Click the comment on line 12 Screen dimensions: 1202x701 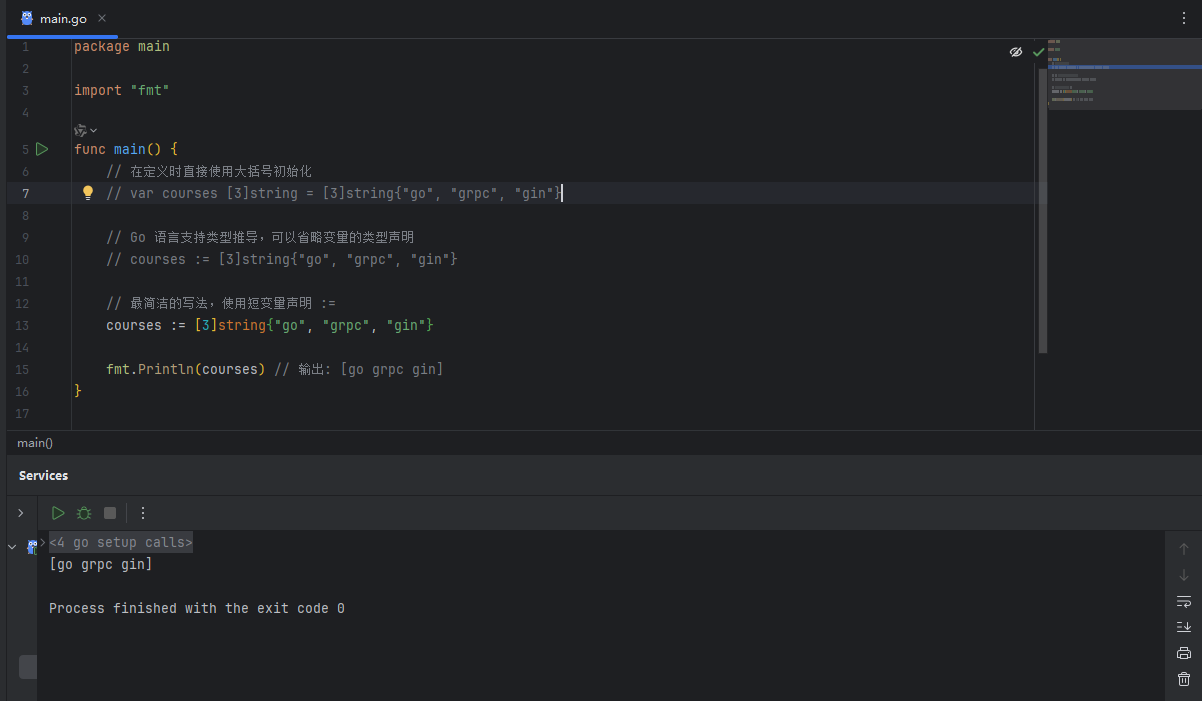[x=221, y=303]
